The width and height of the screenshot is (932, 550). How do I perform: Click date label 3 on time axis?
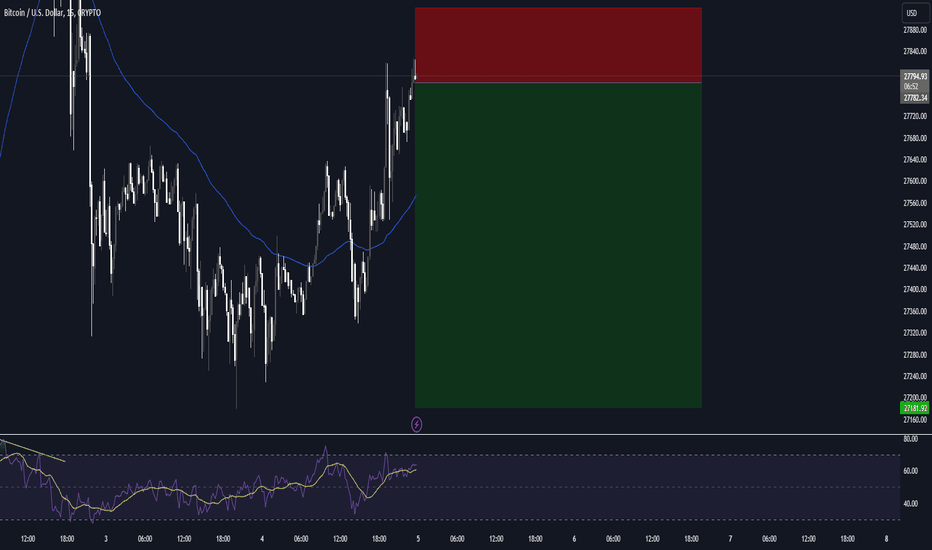pos(106,539)
